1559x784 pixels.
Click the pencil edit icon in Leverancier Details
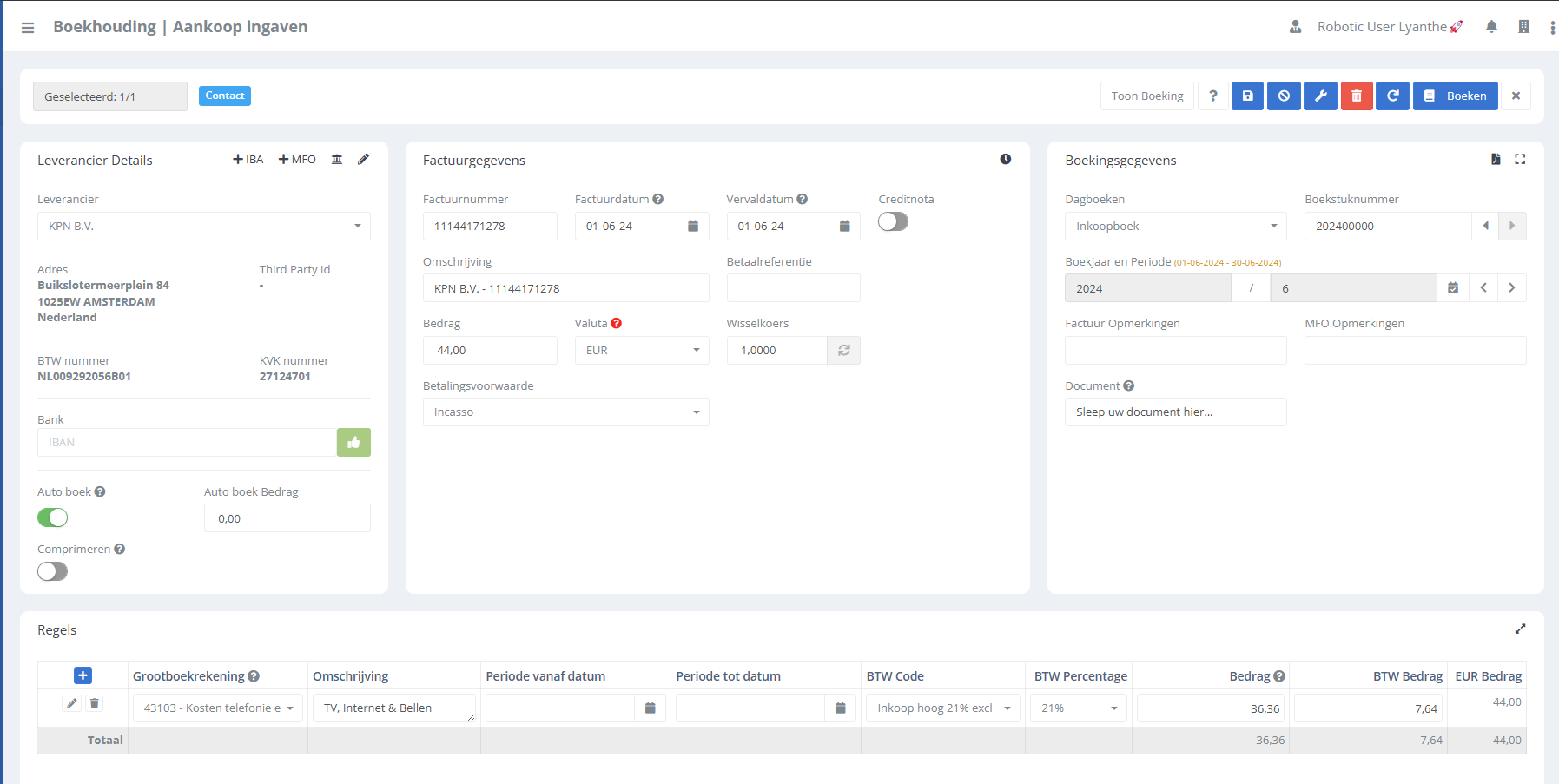coord(363,160)
